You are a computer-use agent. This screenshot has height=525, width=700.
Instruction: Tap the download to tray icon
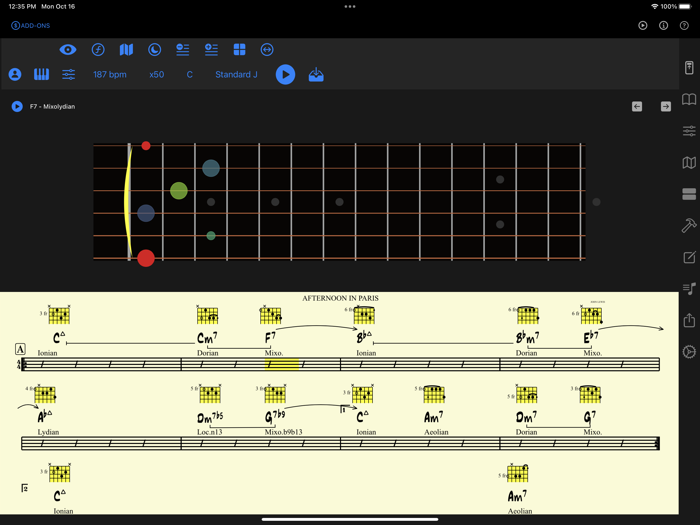click(x=316, y=75)
